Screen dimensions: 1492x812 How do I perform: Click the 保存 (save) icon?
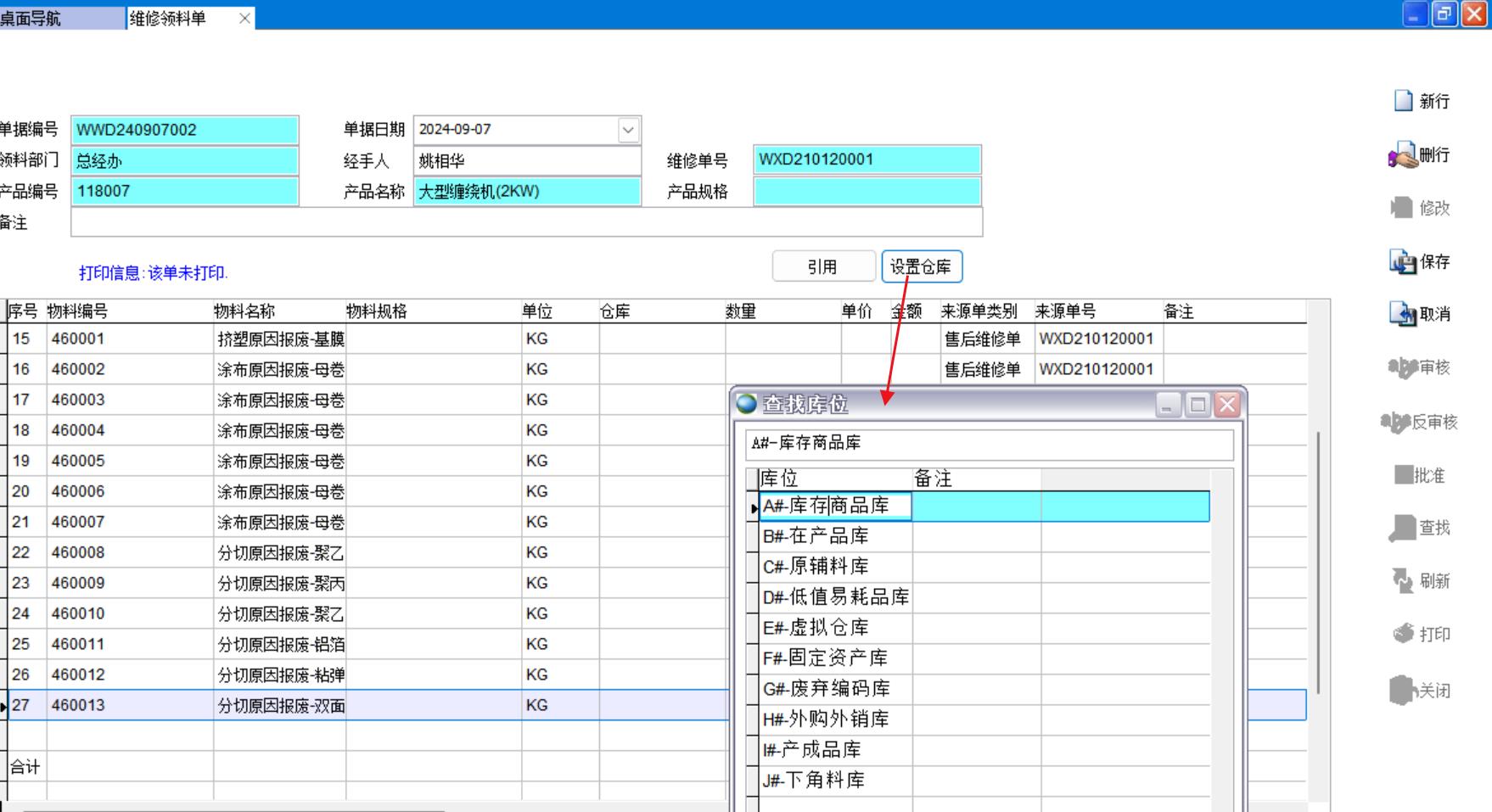point(1404,262)
